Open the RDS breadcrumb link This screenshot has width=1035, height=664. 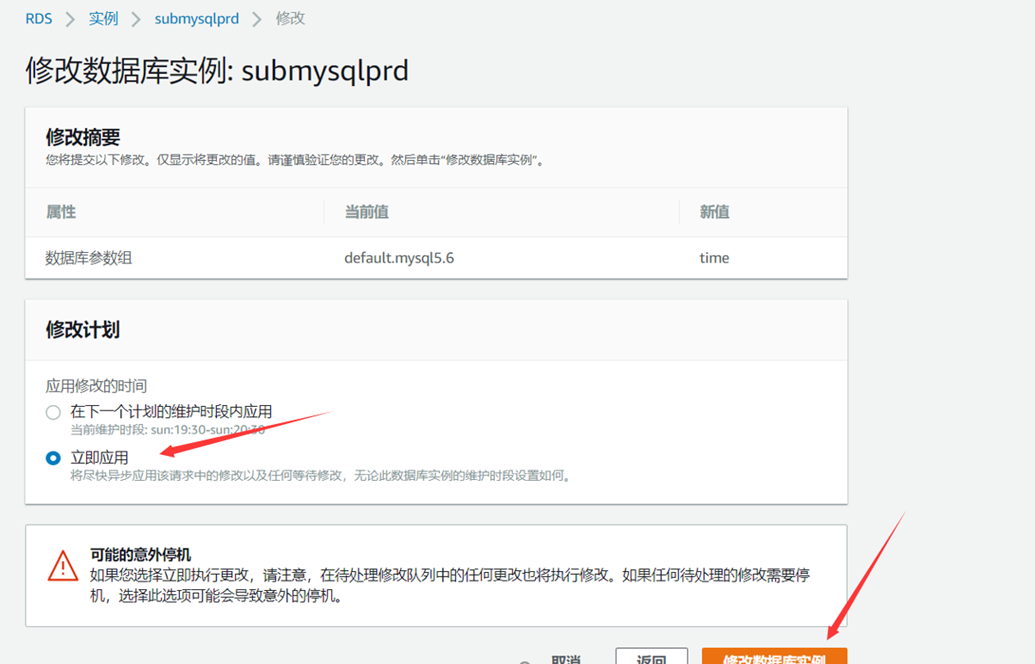click(37, 18)
